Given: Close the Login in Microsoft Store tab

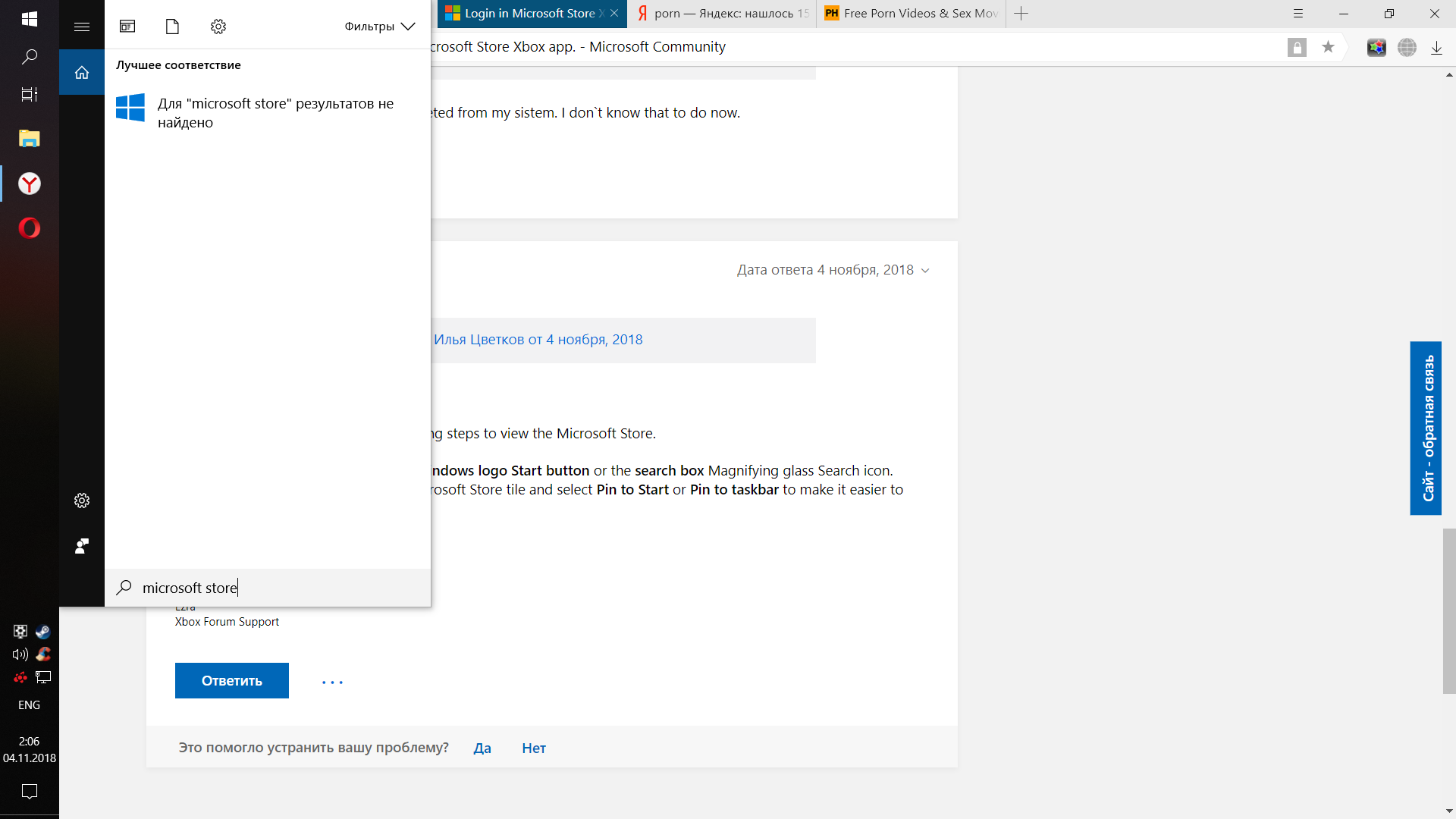Looking at the screenshot, I should point(614,13).
